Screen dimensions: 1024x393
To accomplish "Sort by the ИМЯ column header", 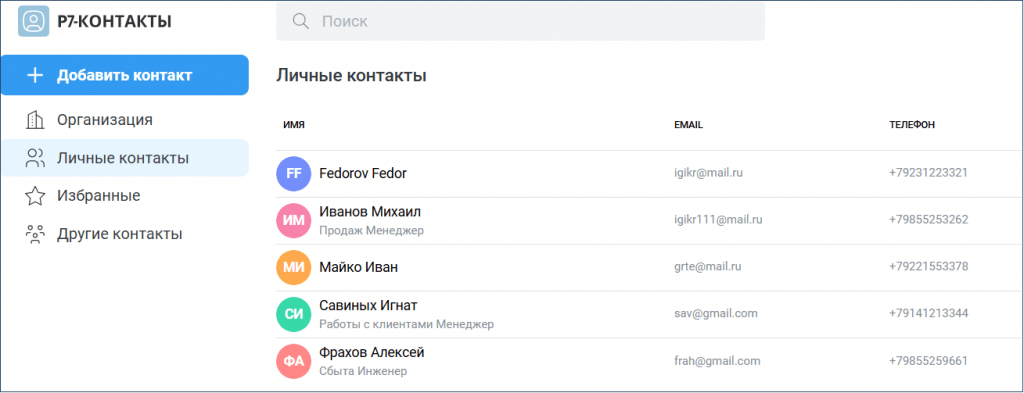I will [294, 125].
